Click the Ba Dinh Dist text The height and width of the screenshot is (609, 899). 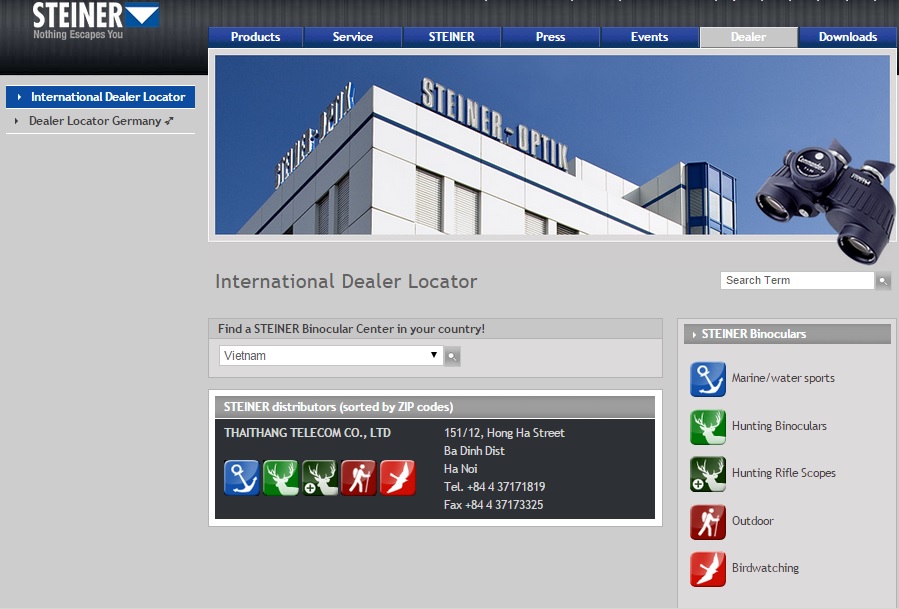tap(474, 451)
